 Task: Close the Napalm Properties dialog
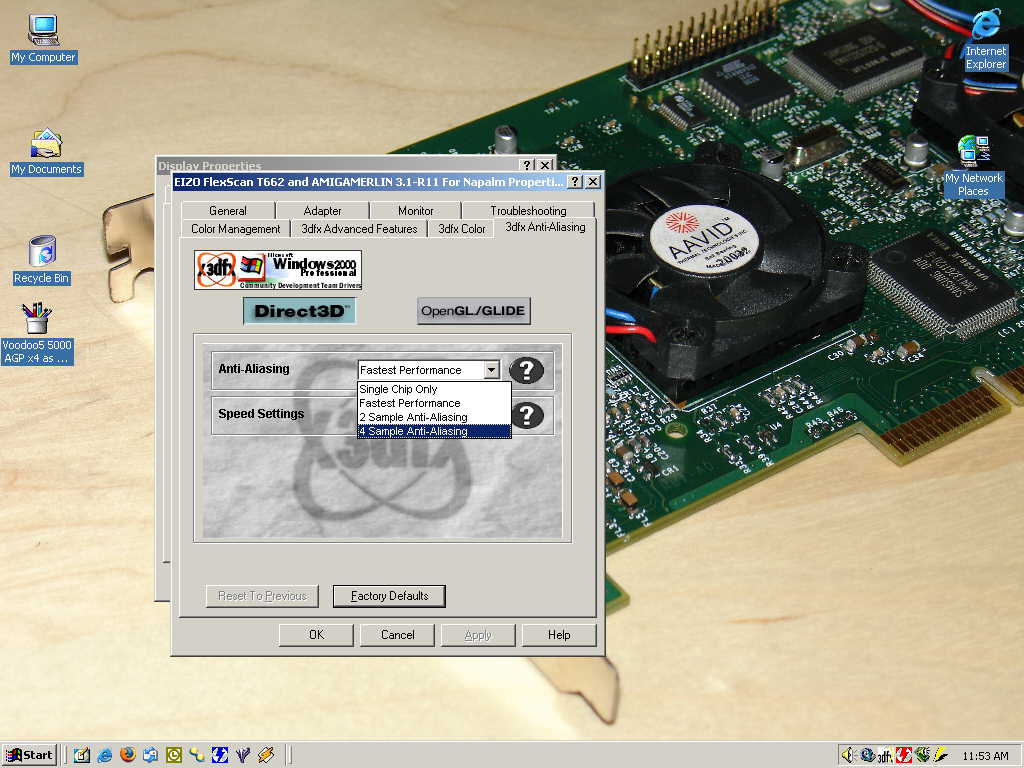(592, 182)
